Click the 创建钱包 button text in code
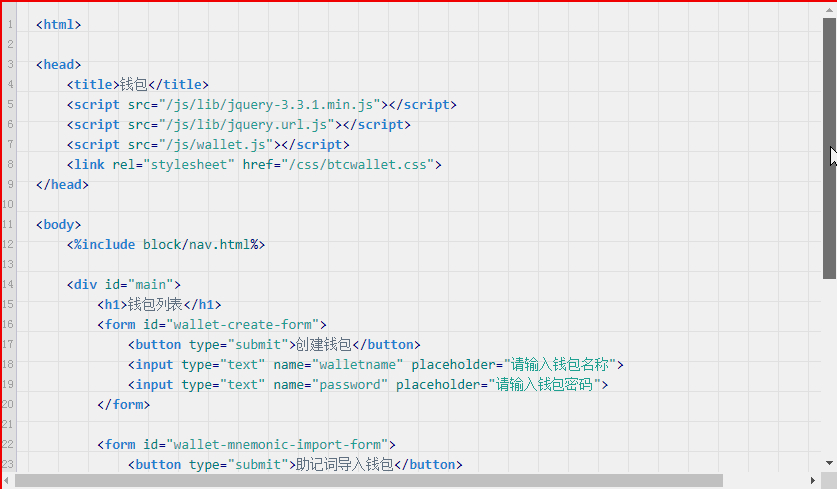The image size is (837, 489). 322,345
